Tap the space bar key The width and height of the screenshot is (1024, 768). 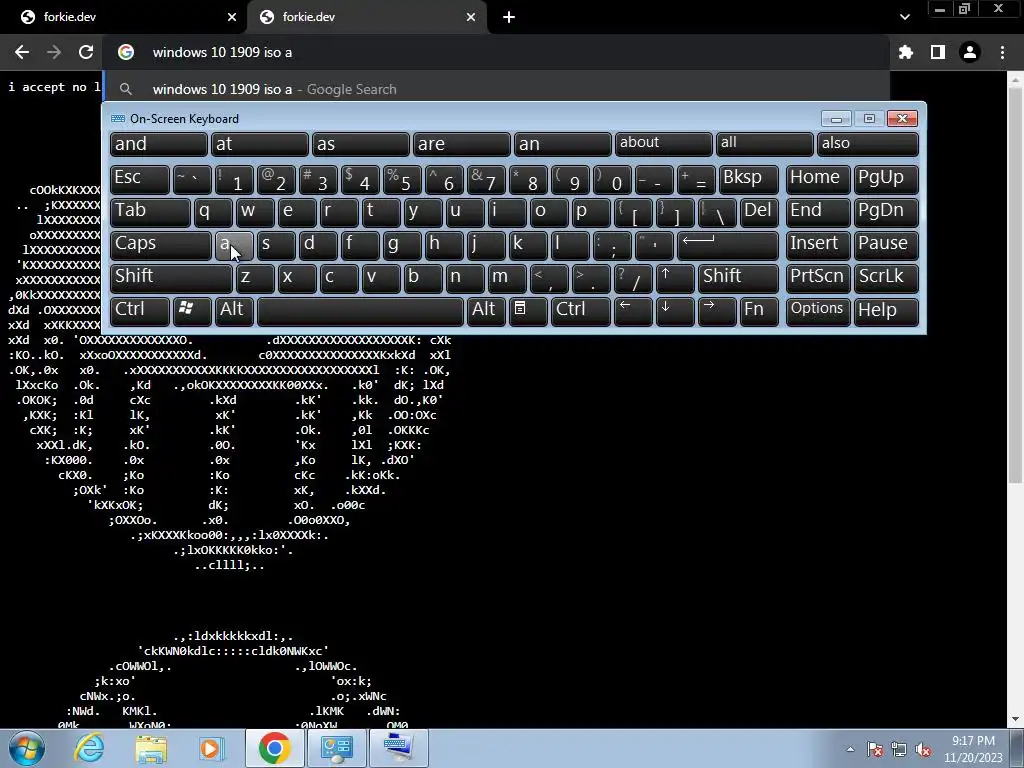click(360, 311)
